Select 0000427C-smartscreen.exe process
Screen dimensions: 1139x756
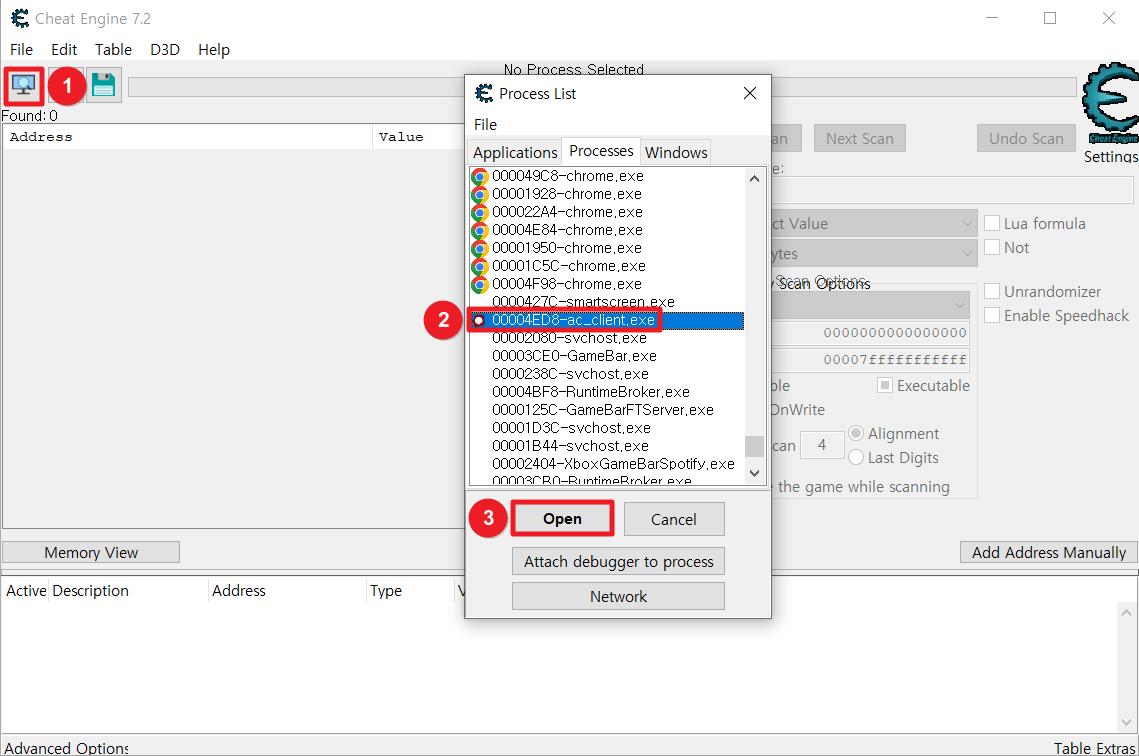coord(607,302)
